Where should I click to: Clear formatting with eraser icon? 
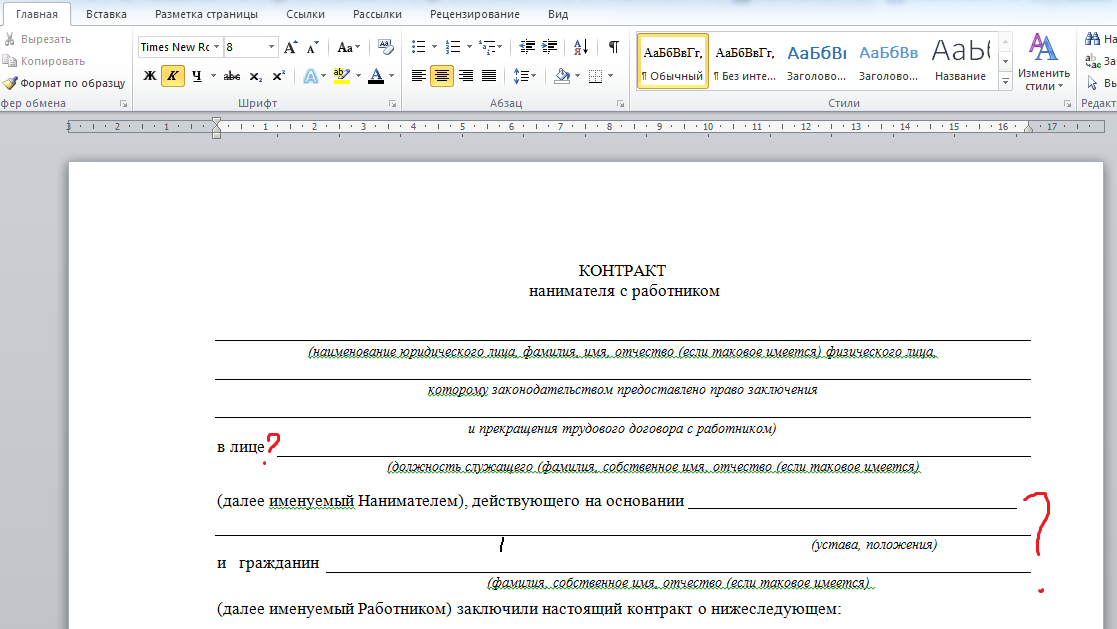click(385, 47)
